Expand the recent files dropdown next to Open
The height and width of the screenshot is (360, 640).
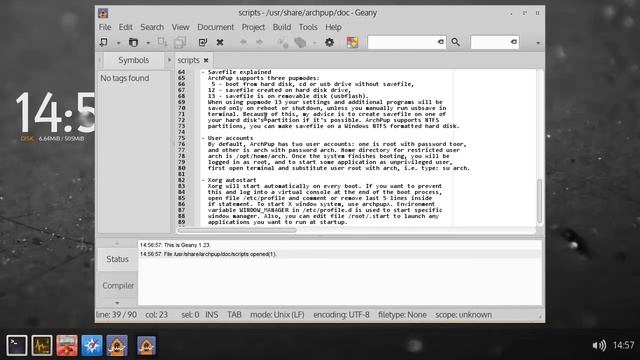148,43
